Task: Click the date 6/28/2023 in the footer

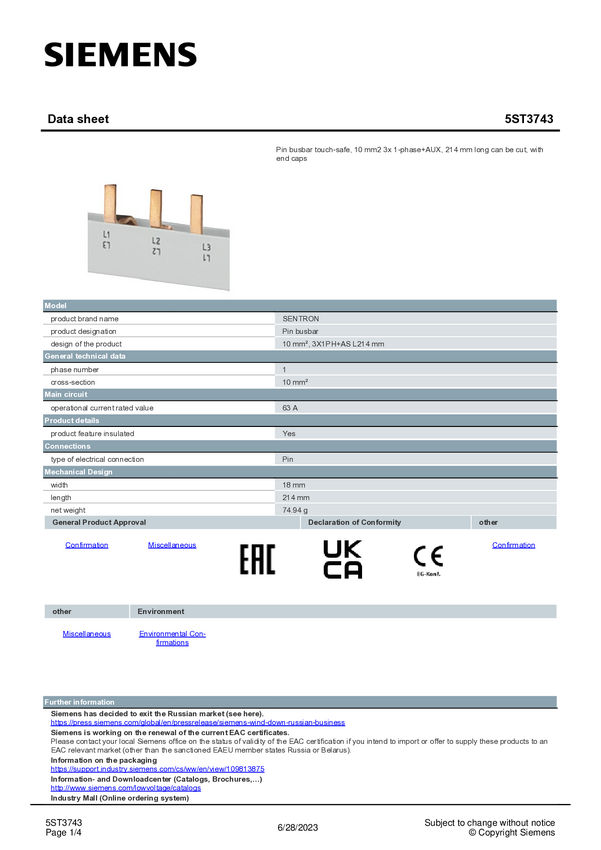Action: coord(298,828)
